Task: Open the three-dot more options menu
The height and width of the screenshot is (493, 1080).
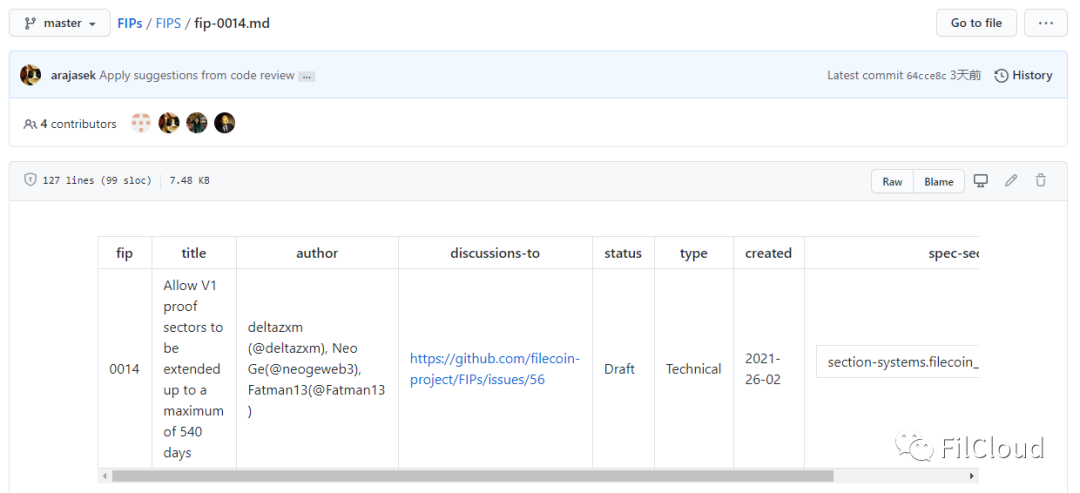Action: (1046, 23)
